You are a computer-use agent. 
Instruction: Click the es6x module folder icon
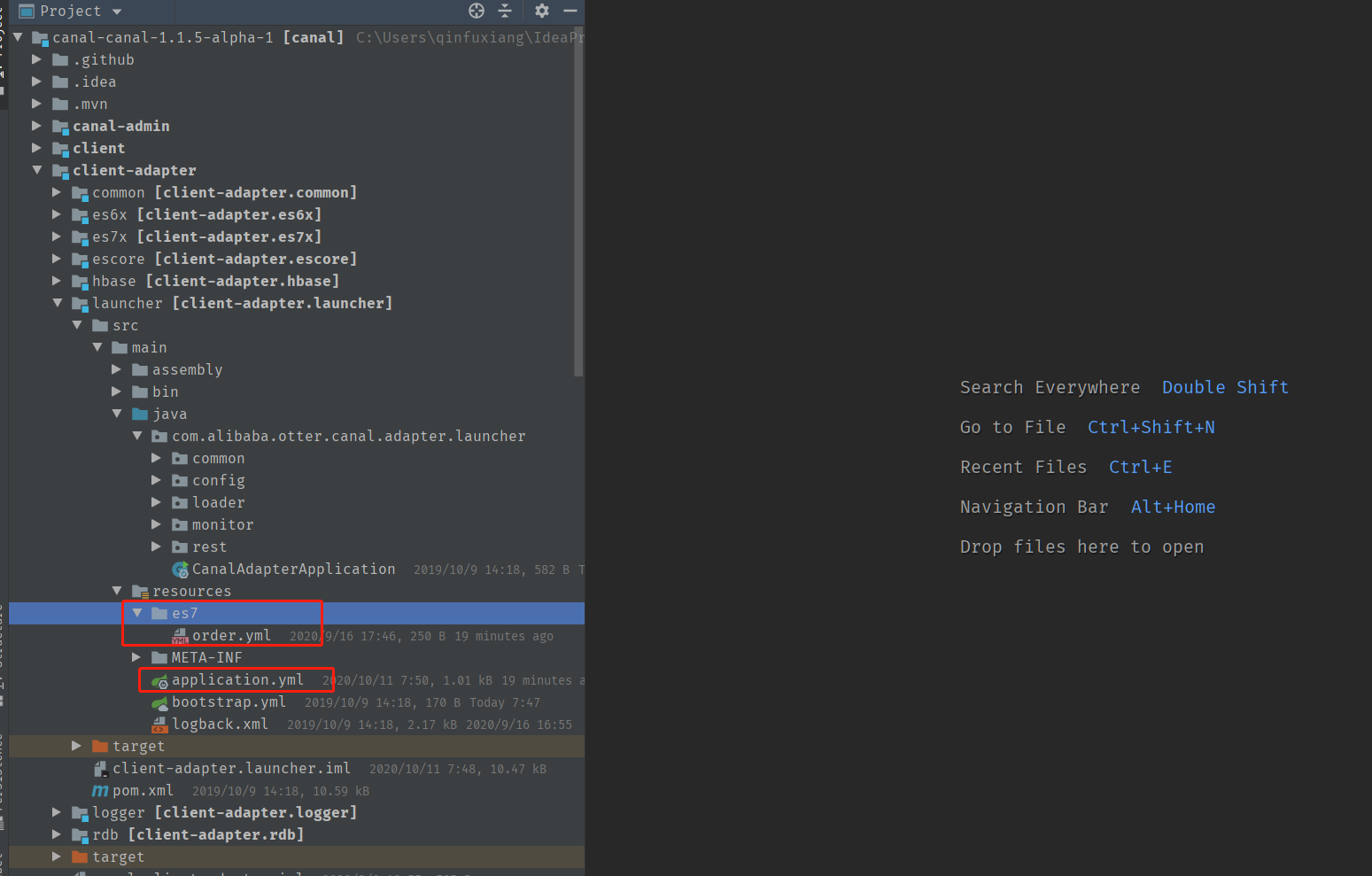80,215
